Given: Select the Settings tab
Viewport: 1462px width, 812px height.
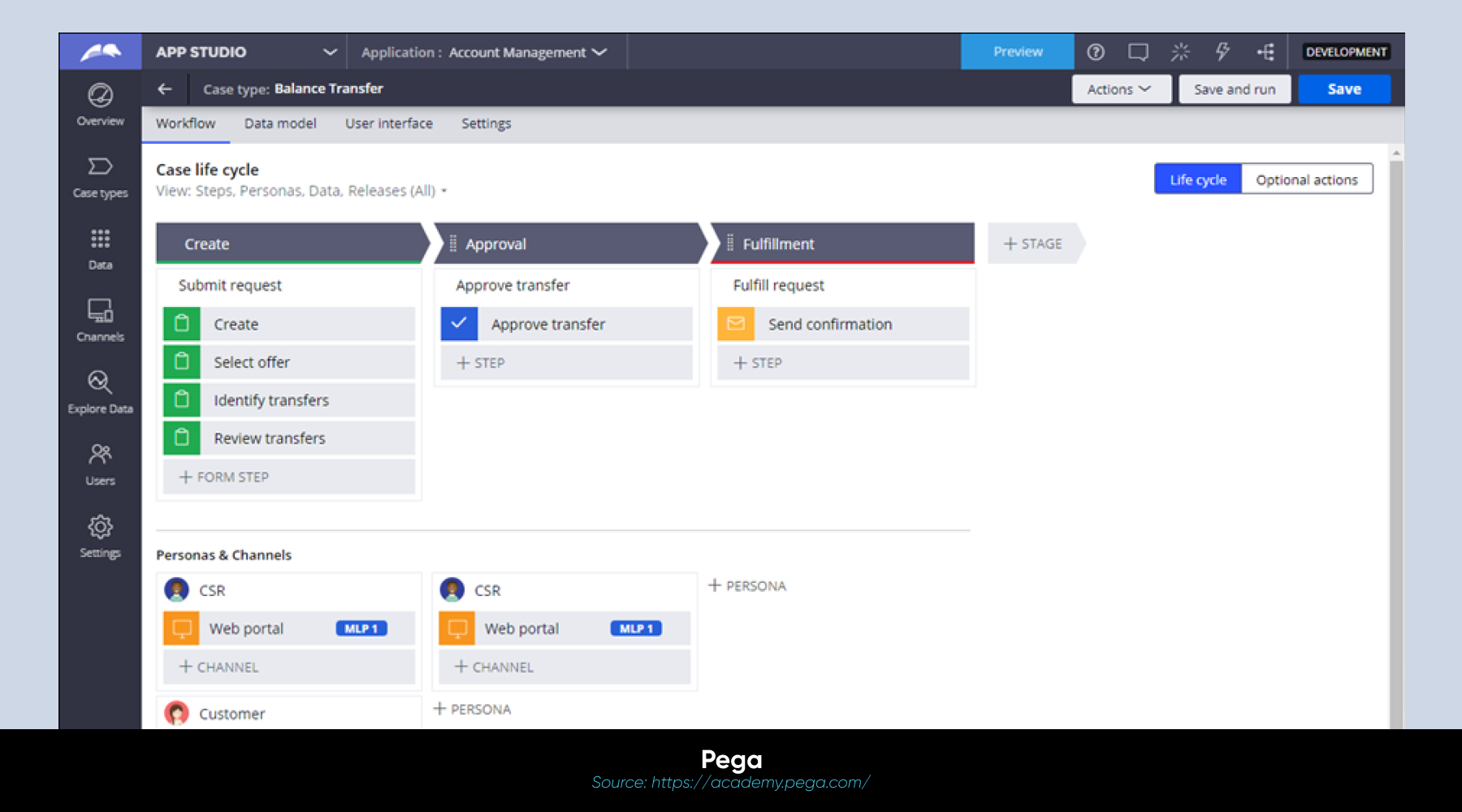Looking at the screenshot, I should pos(487,123).
